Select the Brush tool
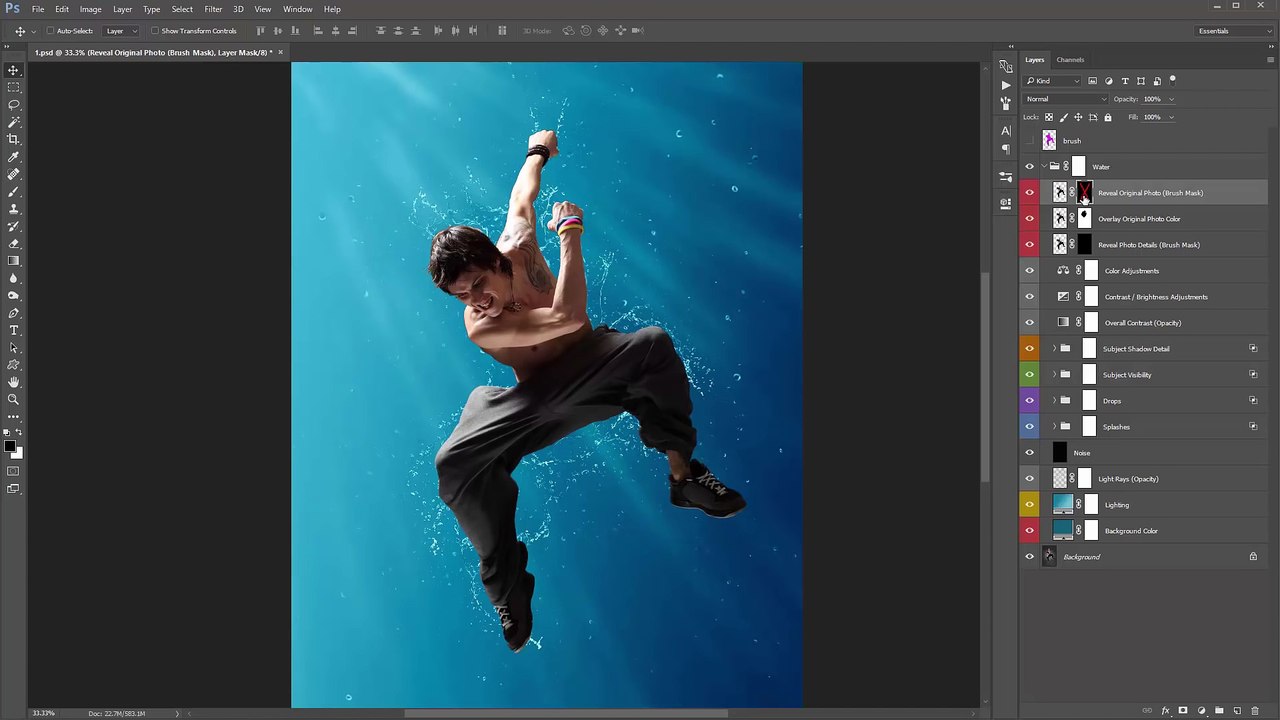This screenshot has width=1280, height=720. 14,191
